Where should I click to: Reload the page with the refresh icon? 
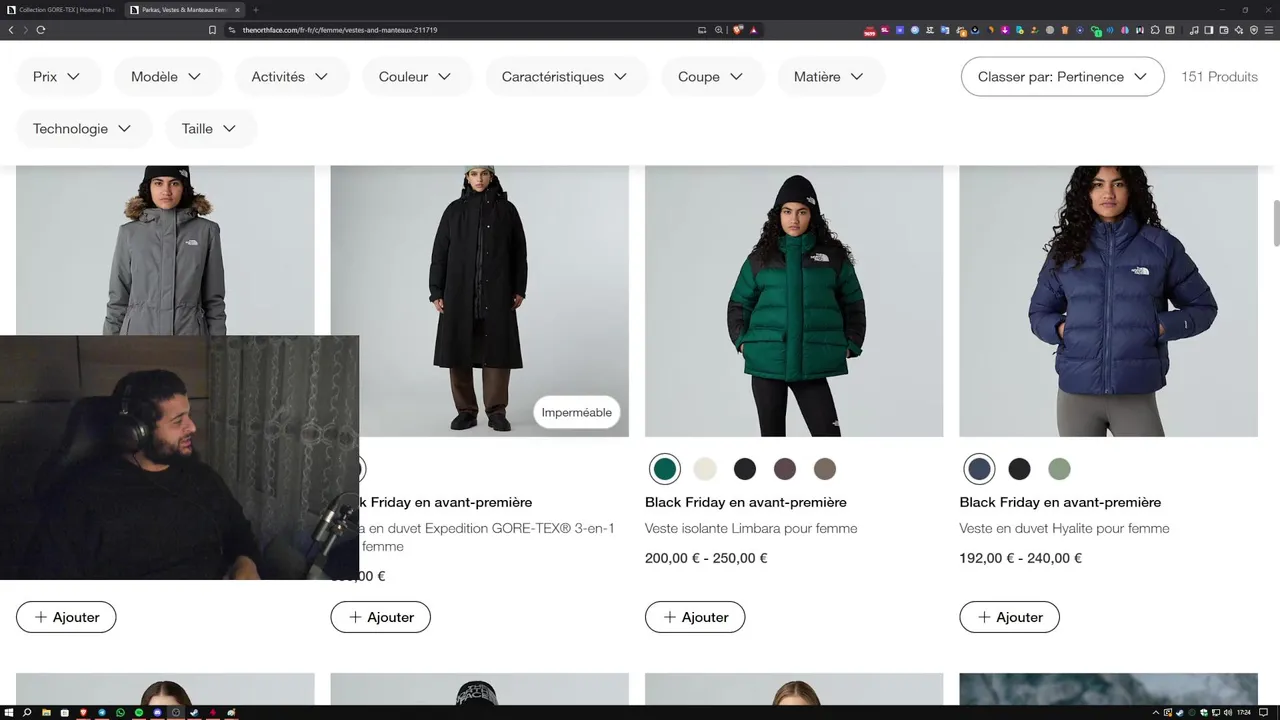tap(41, 30)
